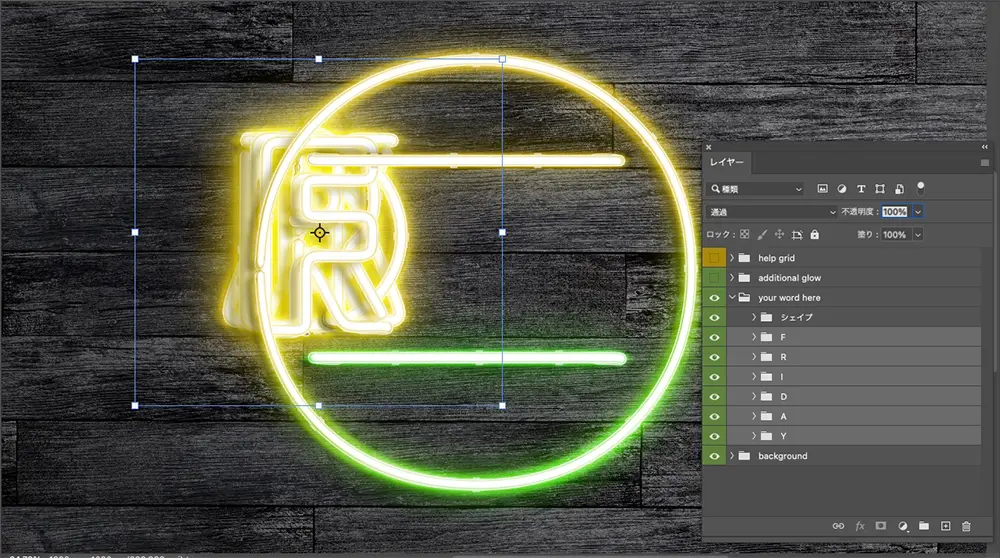1000x558 pixels.
Task: Lock all padlock icon
Action: 814,235
